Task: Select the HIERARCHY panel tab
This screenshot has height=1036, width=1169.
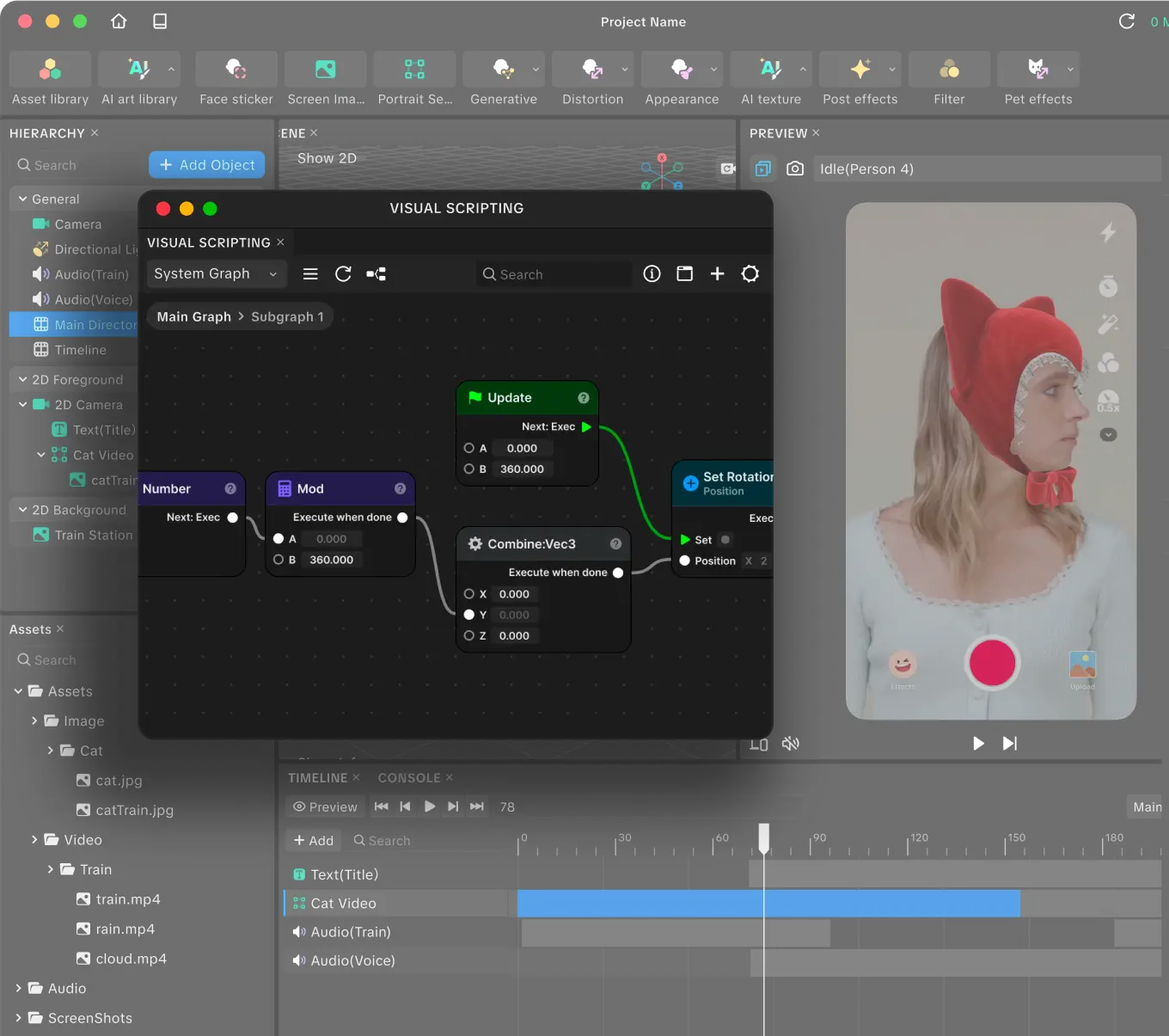Action: (x=47, y=133)
